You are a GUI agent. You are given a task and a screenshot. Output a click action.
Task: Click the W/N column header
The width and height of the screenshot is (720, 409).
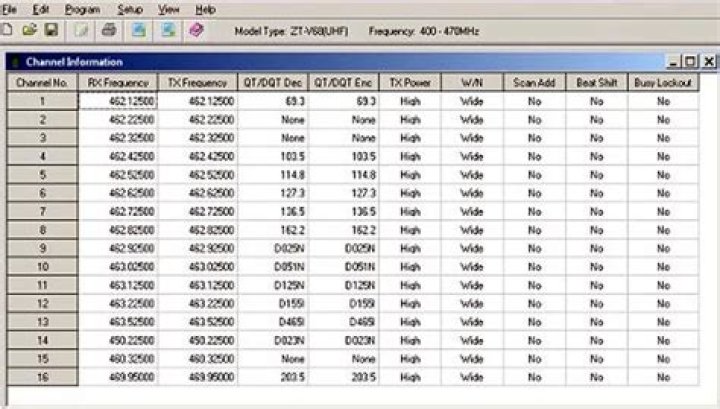click(472, 83)
